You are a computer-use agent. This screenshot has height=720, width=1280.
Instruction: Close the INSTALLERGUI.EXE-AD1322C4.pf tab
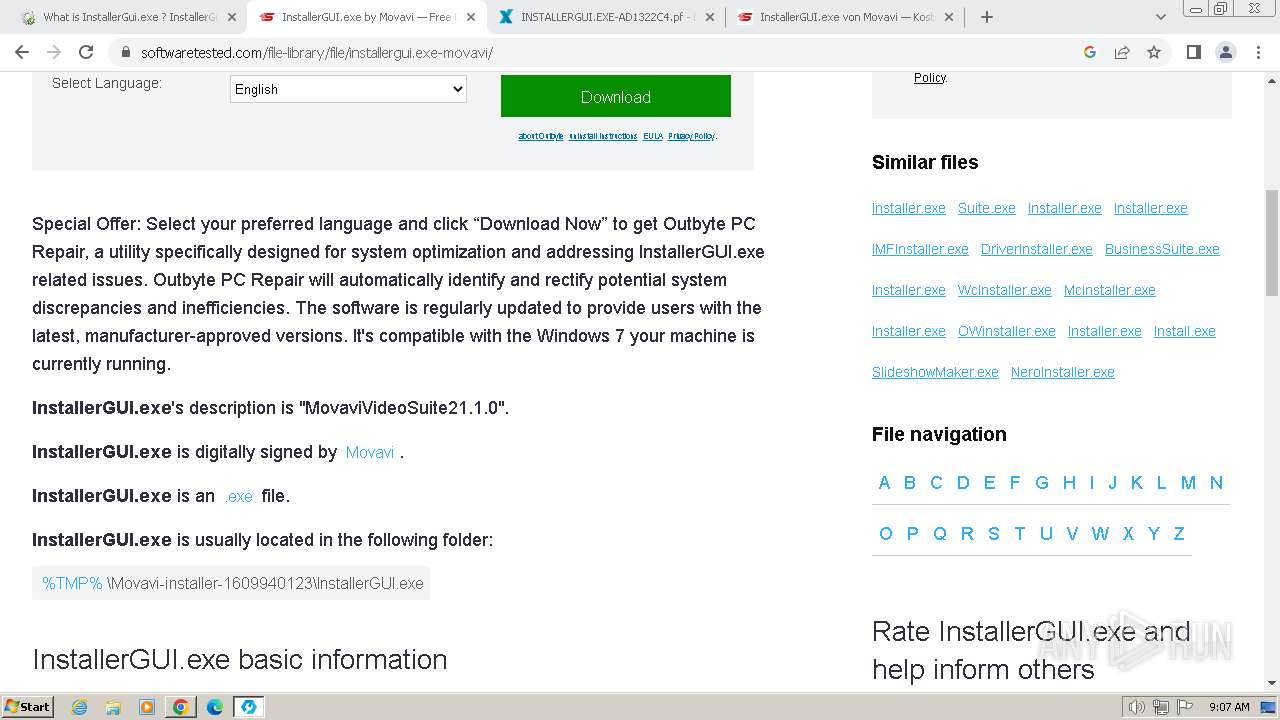point(710,17)
